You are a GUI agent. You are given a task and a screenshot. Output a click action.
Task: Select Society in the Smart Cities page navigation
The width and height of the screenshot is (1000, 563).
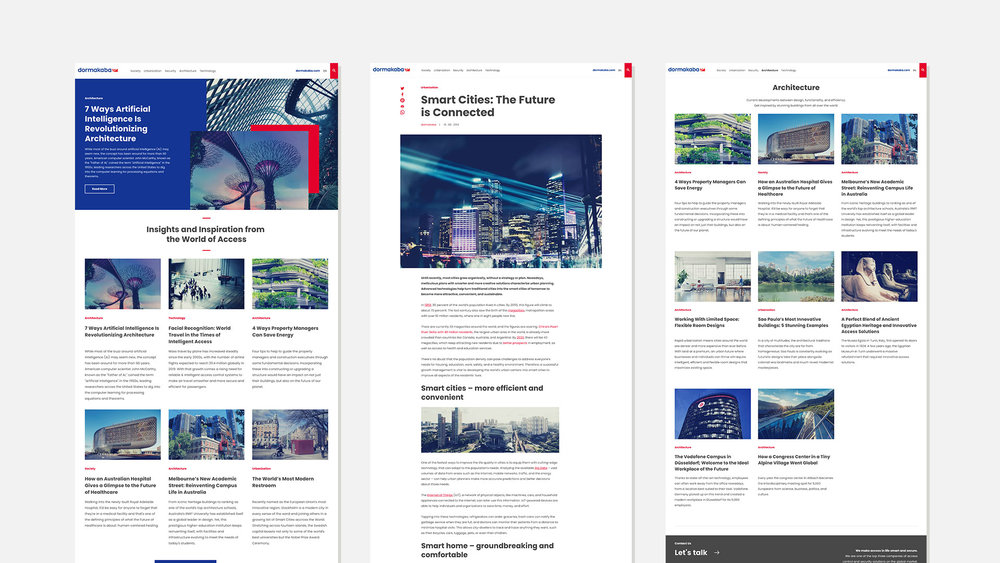pyautogui.click(x=426, y=70)
